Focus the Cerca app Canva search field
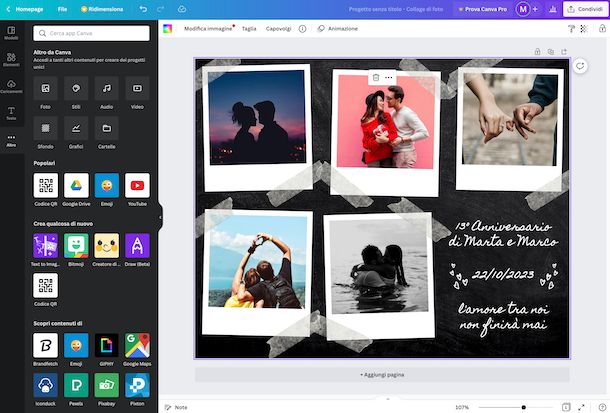This screenshot has height=413, width=610. [x=91, y=33]
